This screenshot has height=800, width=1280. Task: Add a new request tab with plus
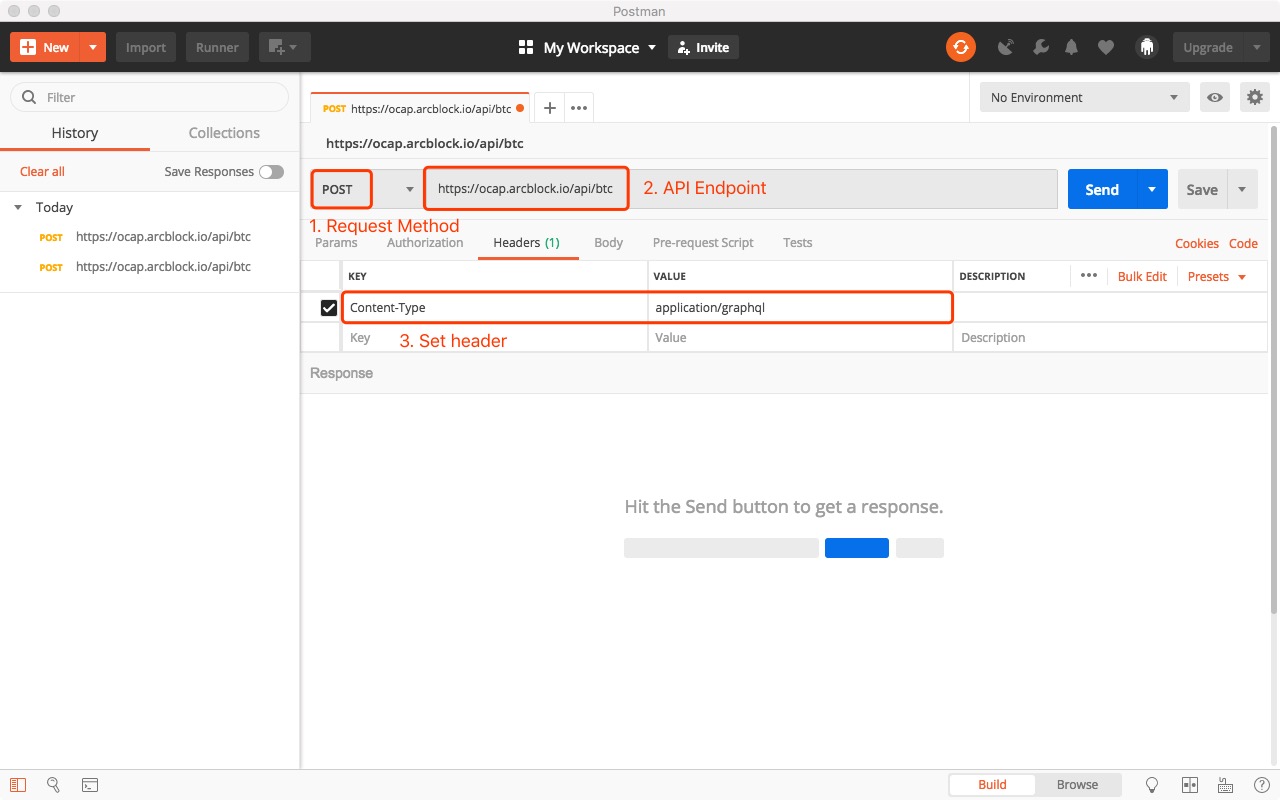[549, 108]
